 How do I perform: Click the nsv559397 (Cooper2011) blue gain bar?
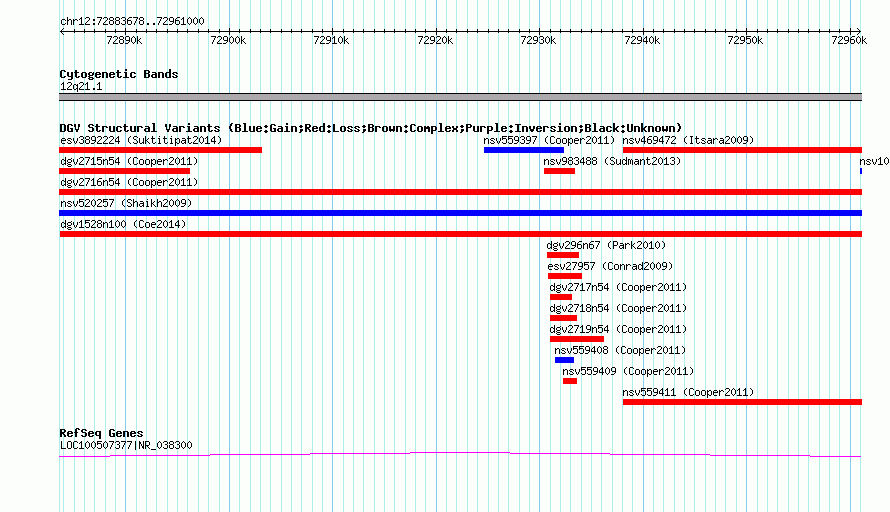pos(524,150)
